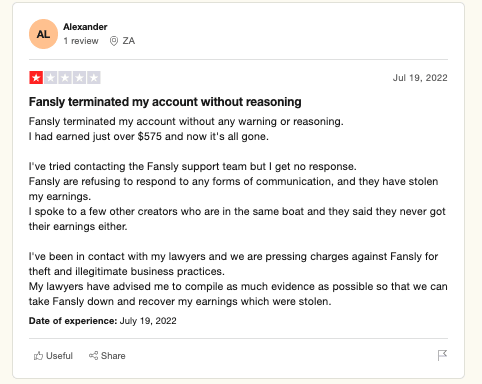Flag this review with the flag icon

[x=442, y=355]
